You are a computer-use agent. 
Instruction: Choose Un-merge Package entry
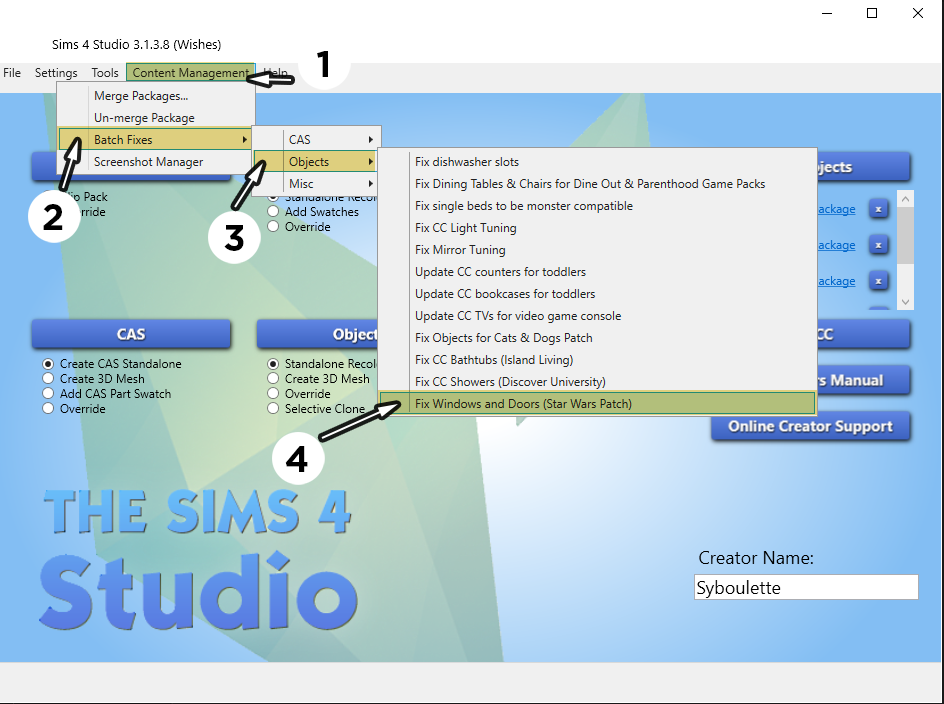(x=156, y=118)
